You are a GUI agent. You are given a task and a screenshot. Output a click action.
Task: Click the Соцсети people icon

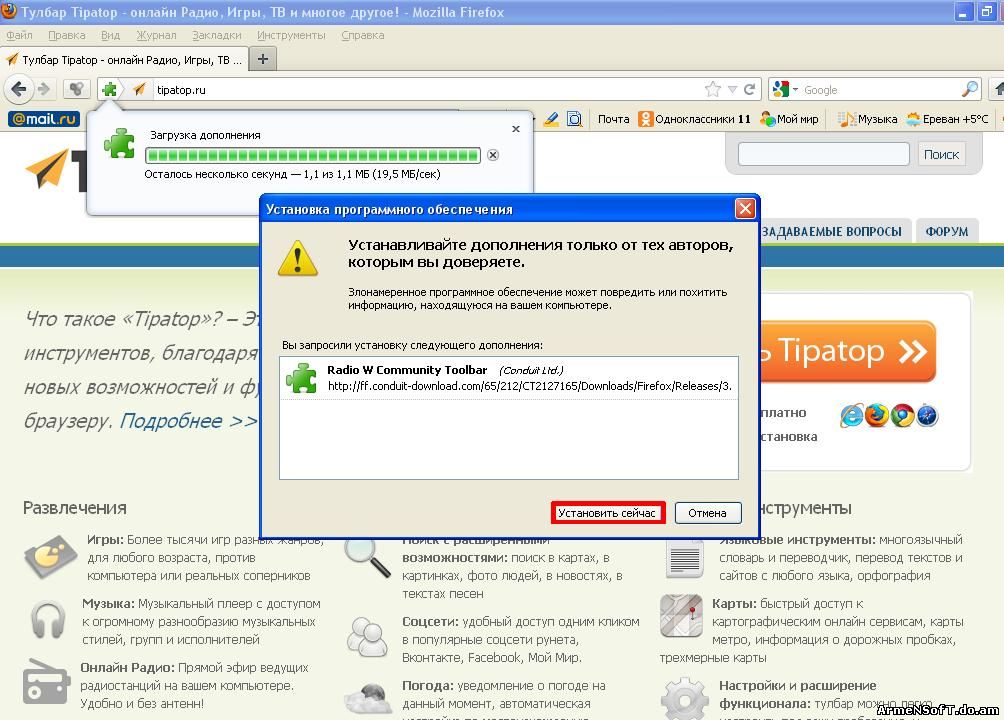click(x=367, y=637)
